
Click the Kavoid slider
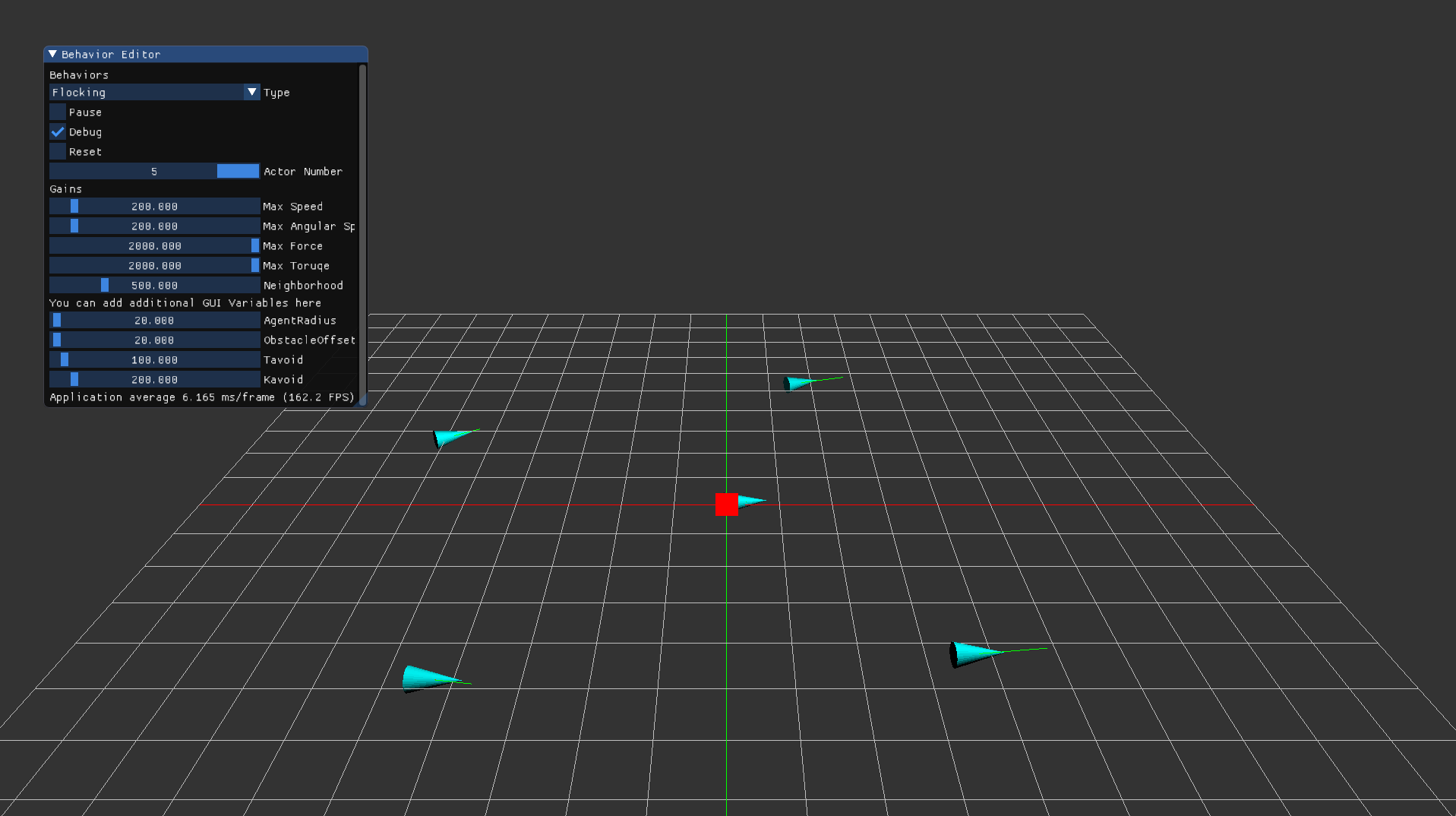[74, 378]
